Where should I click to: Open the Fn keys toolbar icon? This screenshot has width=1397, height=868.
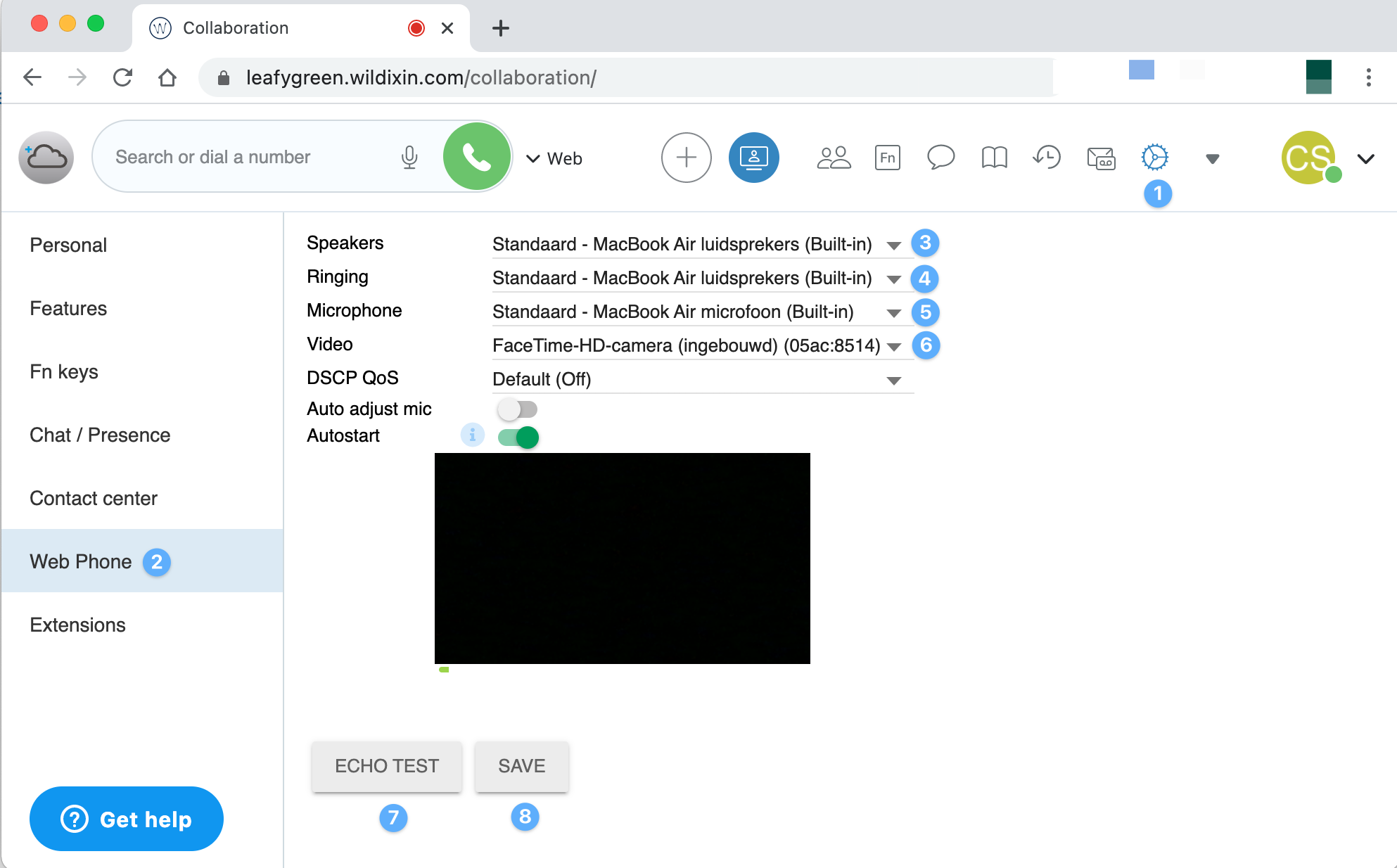pos(887,158)
